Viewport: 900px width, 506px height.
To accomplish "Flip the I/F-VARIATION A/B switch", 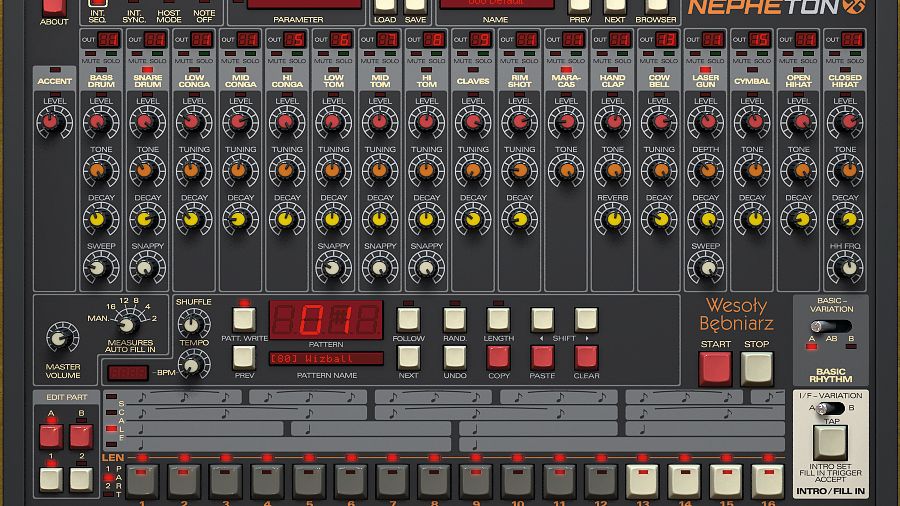I will [831, 408].
